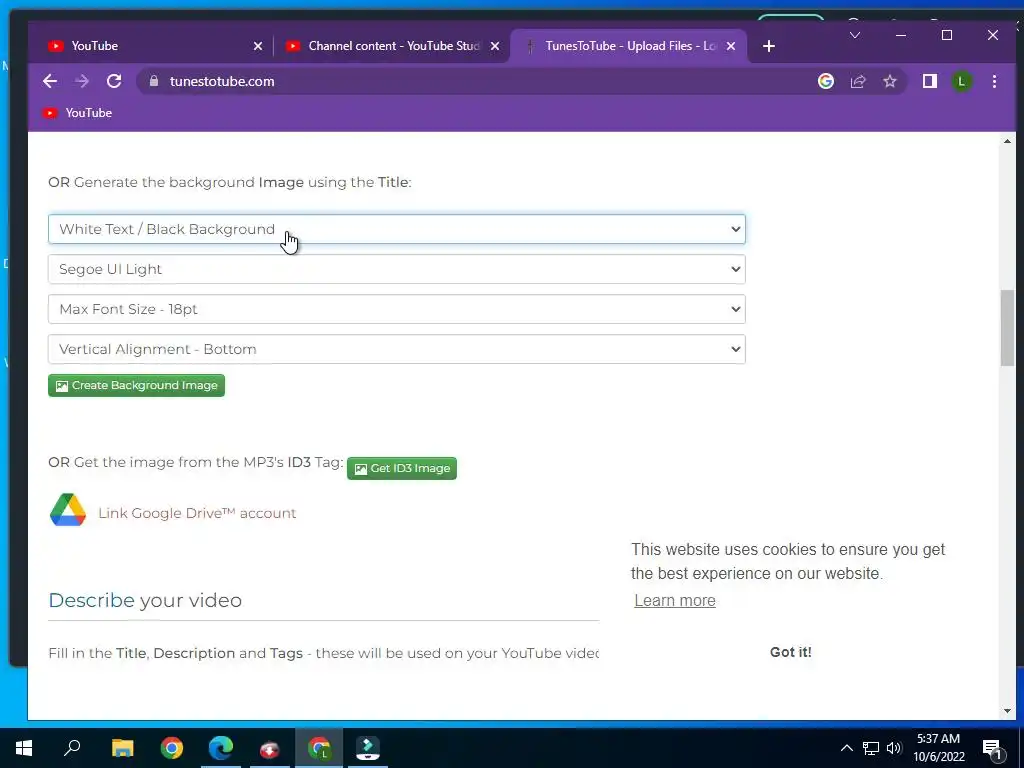Click the Get ID3 Image button

pyautogui.click(x=402, y=468)
